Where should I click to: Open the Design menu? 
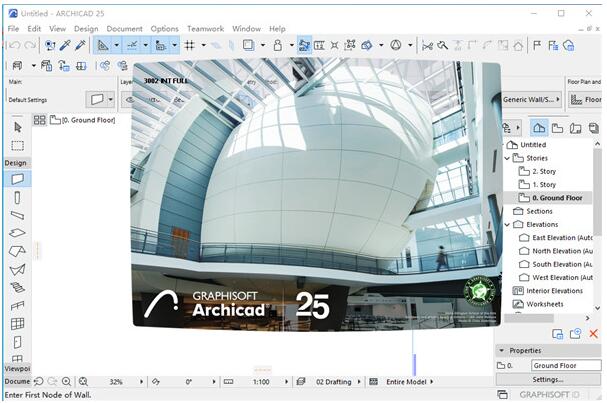[x=86, y=29]
